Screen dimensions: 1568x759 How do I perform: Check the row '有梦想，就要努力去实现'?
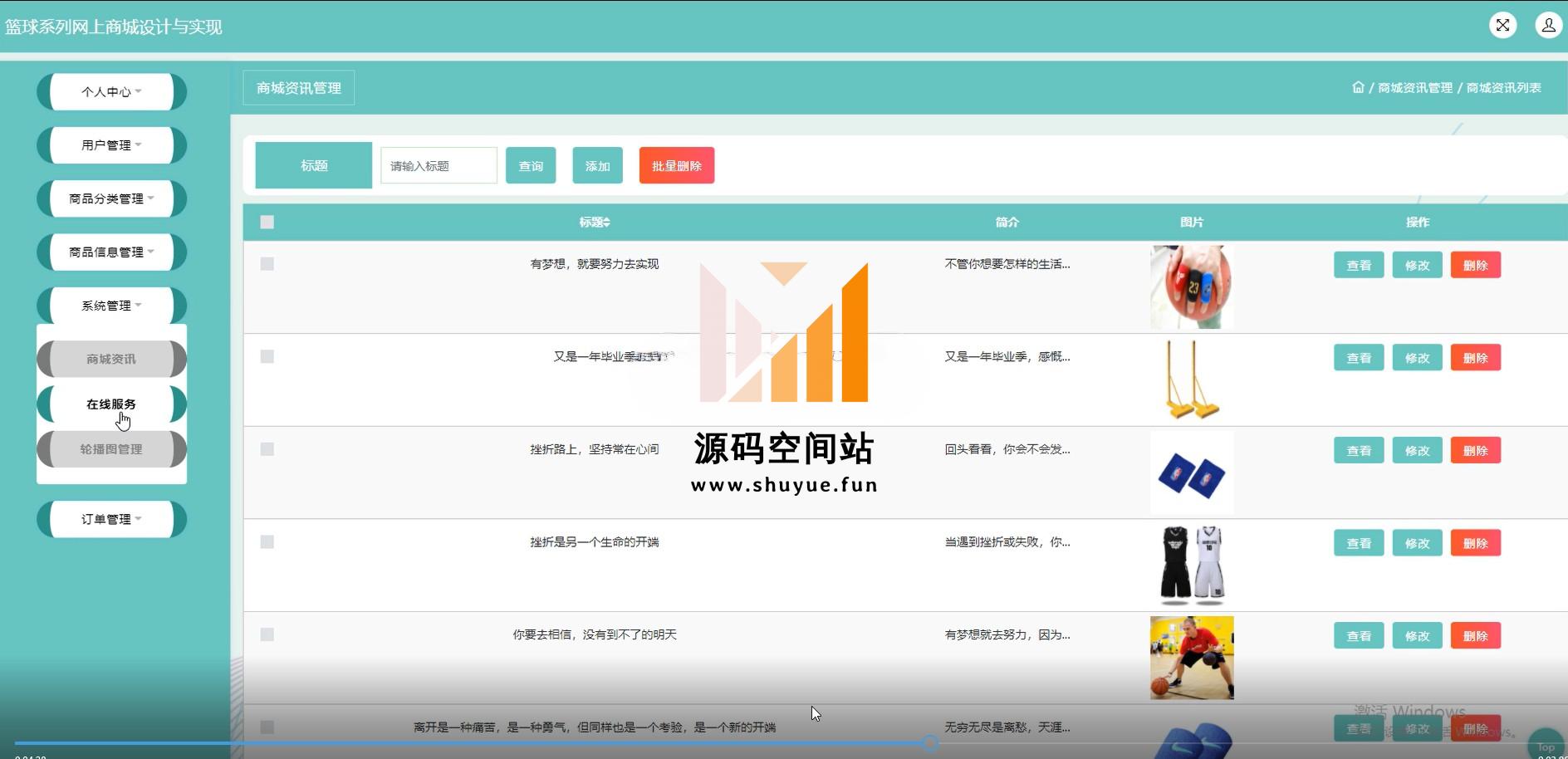[267, 263]
